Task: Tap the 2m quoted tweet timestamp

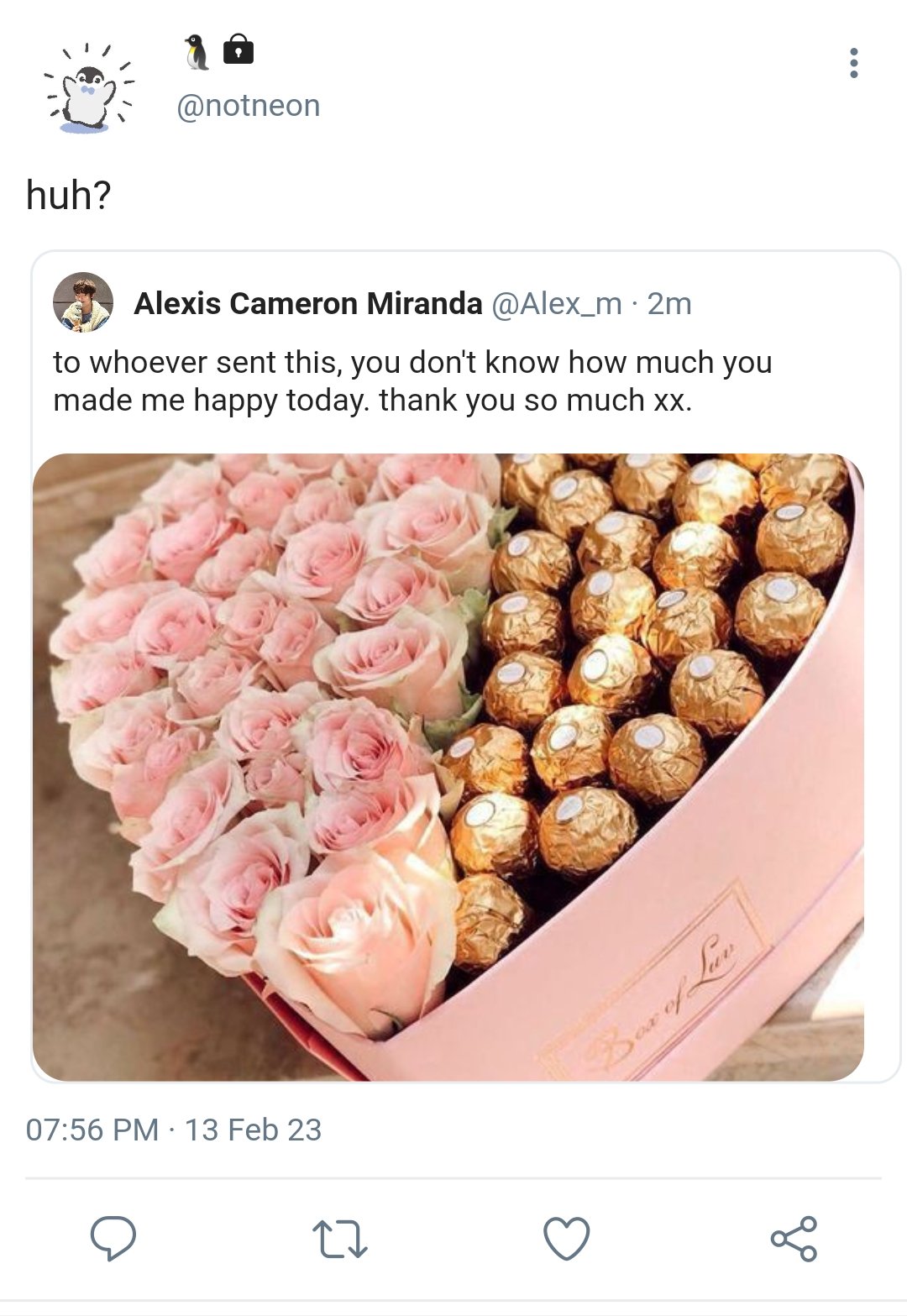Action: 669,303
